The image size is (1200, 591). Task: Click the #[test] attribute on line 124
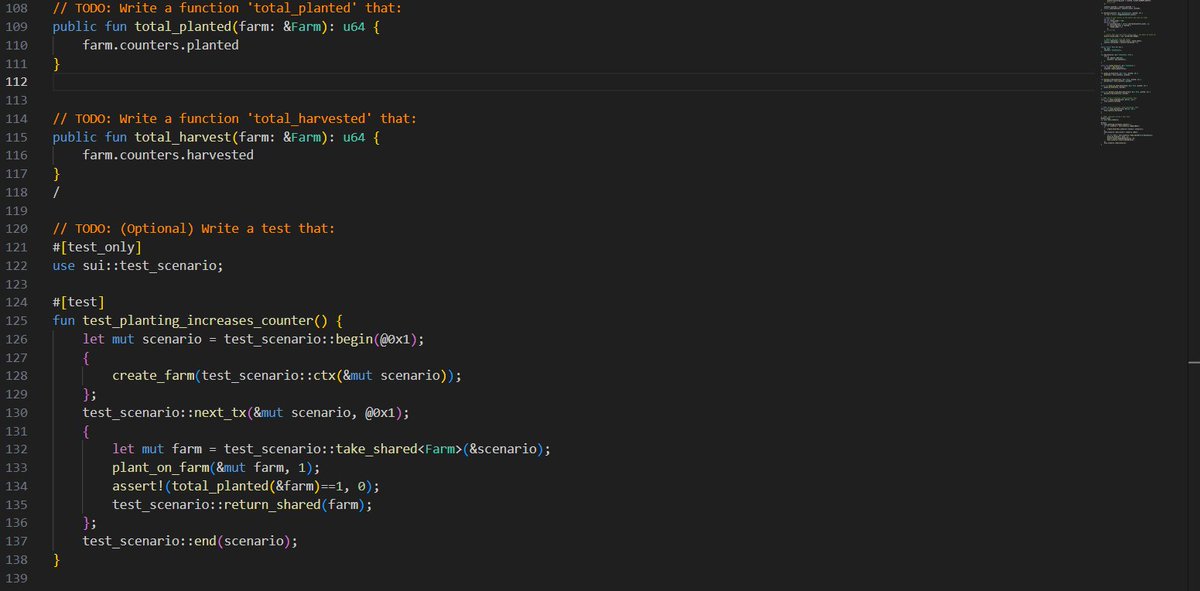coord(79,302)
